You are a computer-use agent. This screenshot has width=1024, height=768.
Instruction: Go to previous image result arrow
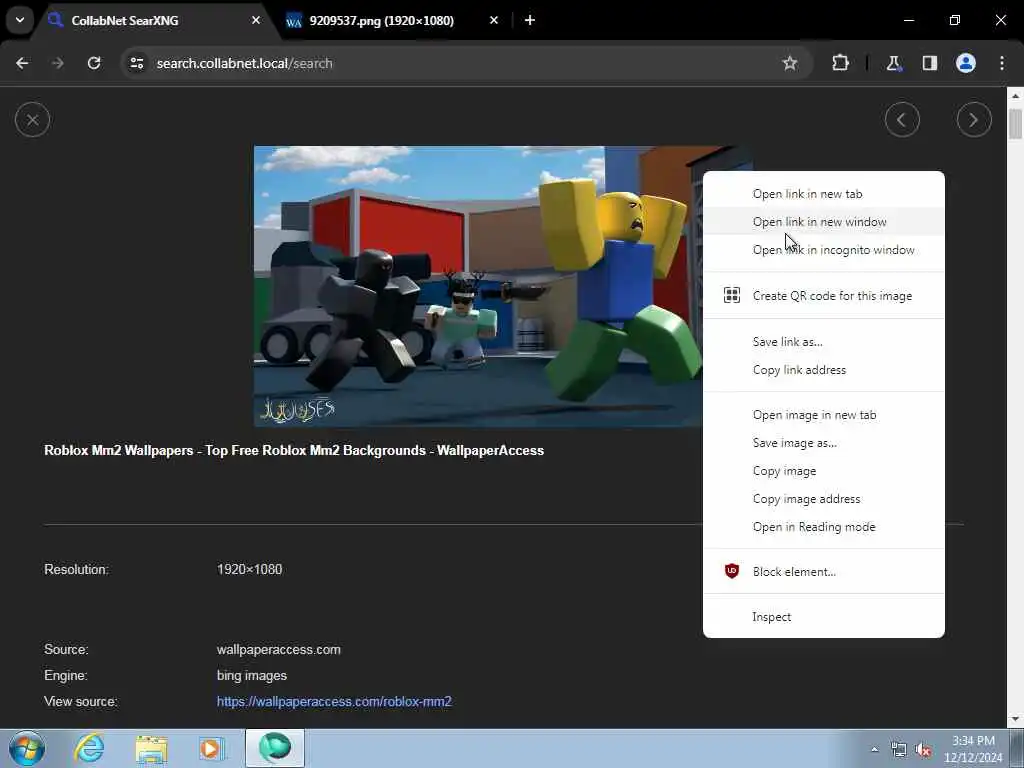[x=902, y=120]
